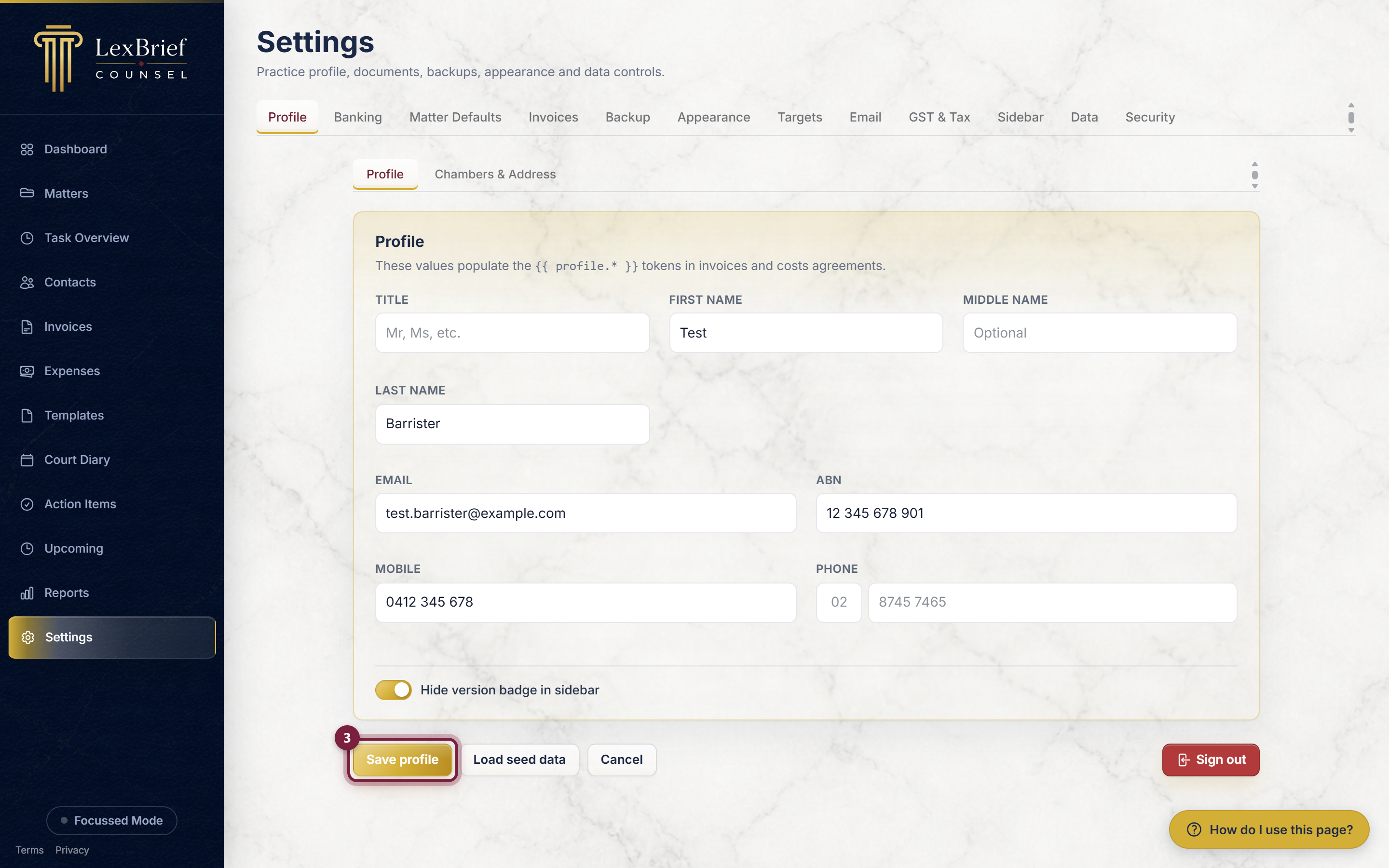Viewport: 1389px width, 868px height.
Task: Click the Email input field
Action: tap(586, 513)
